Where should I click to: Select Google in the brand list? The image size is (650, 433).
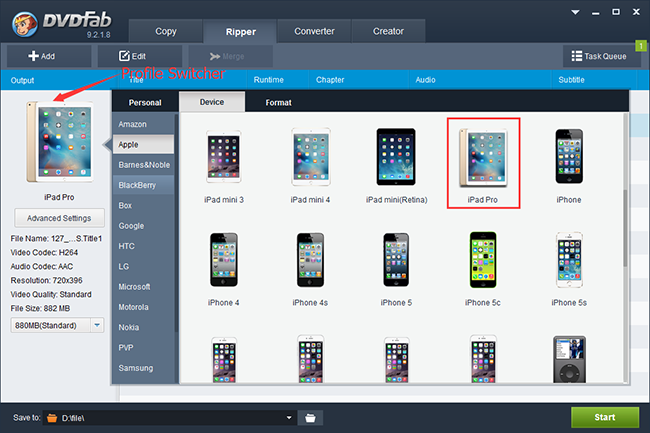pyautogui.click(x=143, y=225)
